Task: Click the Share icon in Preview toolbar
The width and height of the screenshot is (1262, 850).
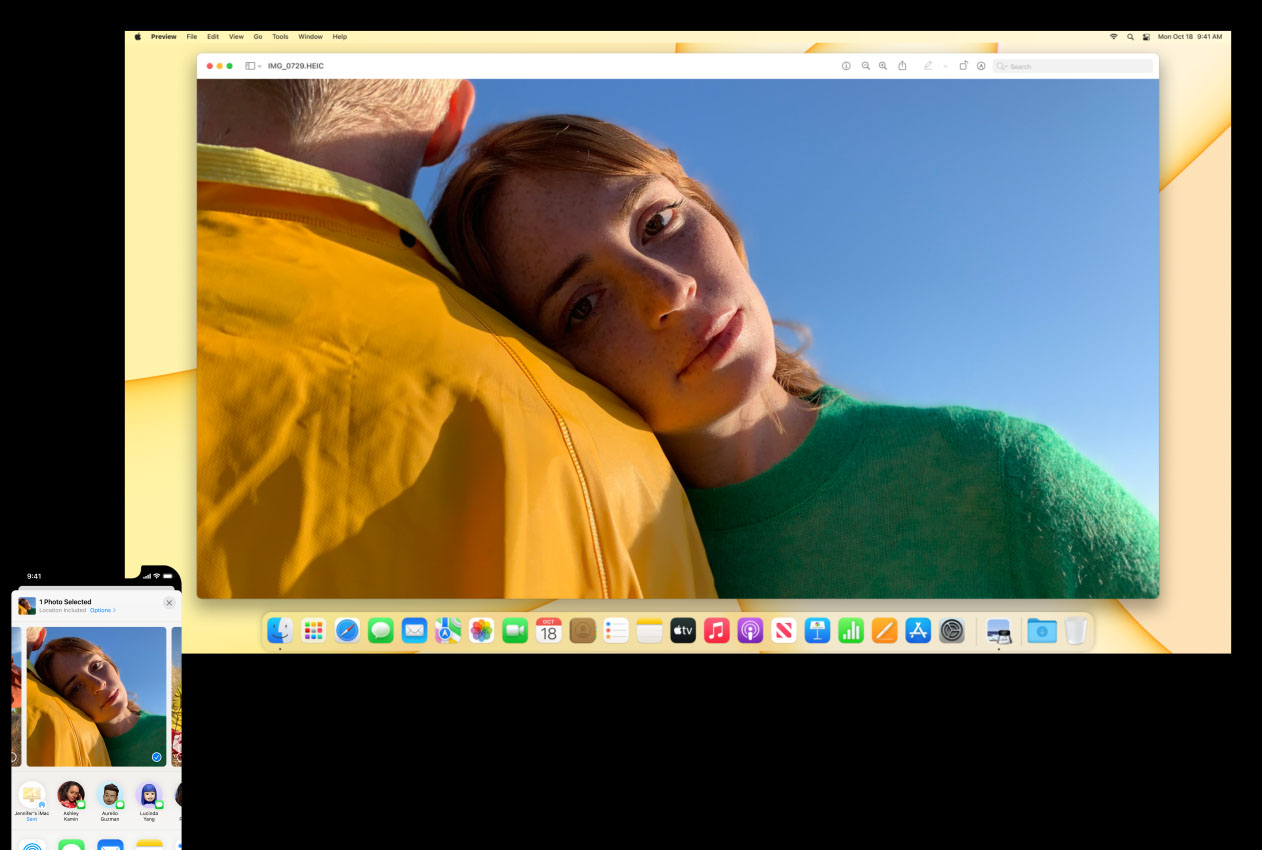Action: (x=902, y=66)
